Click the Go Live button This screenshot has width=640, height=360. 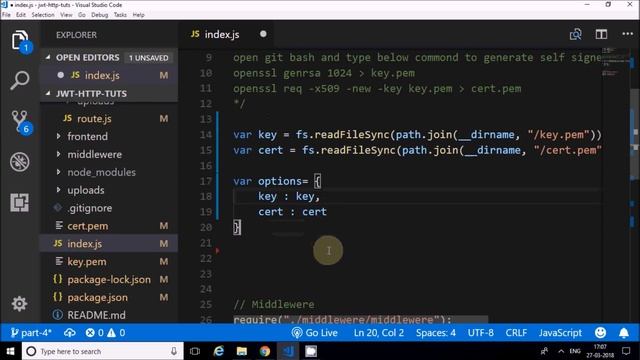tap(315, 333)
